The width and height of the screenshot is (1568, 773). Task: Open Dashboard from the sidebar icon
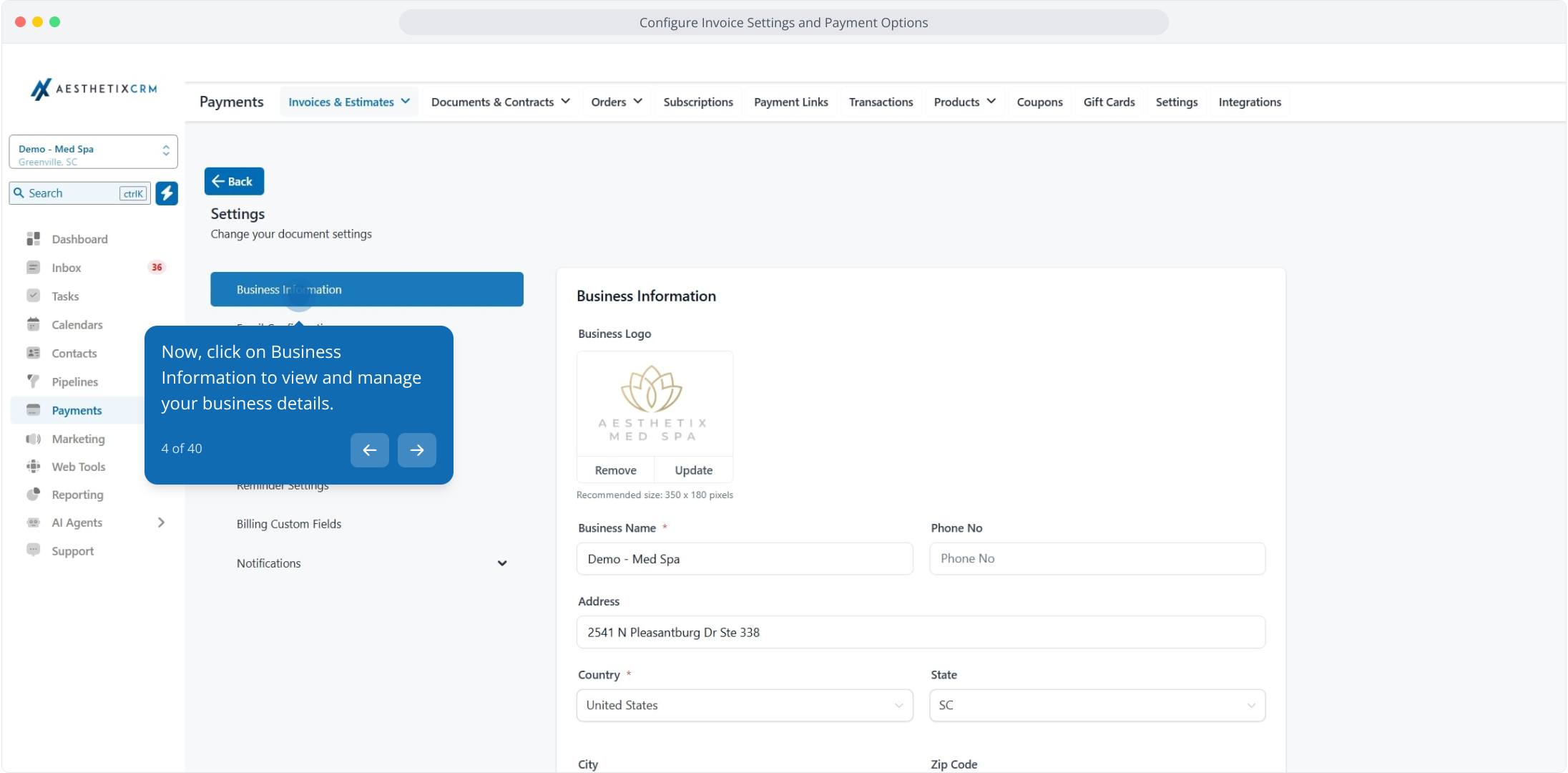point(33,239)
